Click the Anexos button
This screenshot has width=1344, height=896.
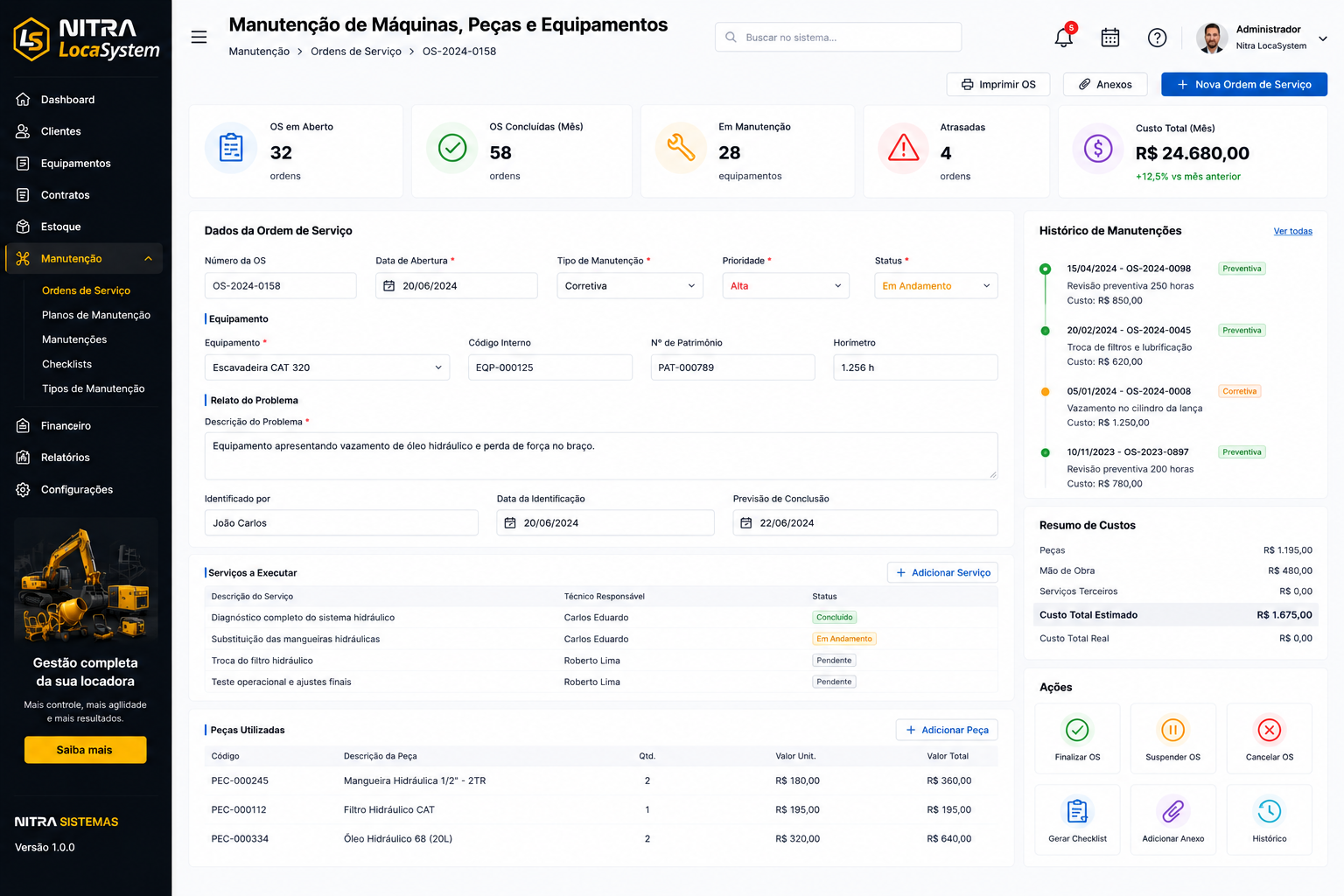[1105, 84]
